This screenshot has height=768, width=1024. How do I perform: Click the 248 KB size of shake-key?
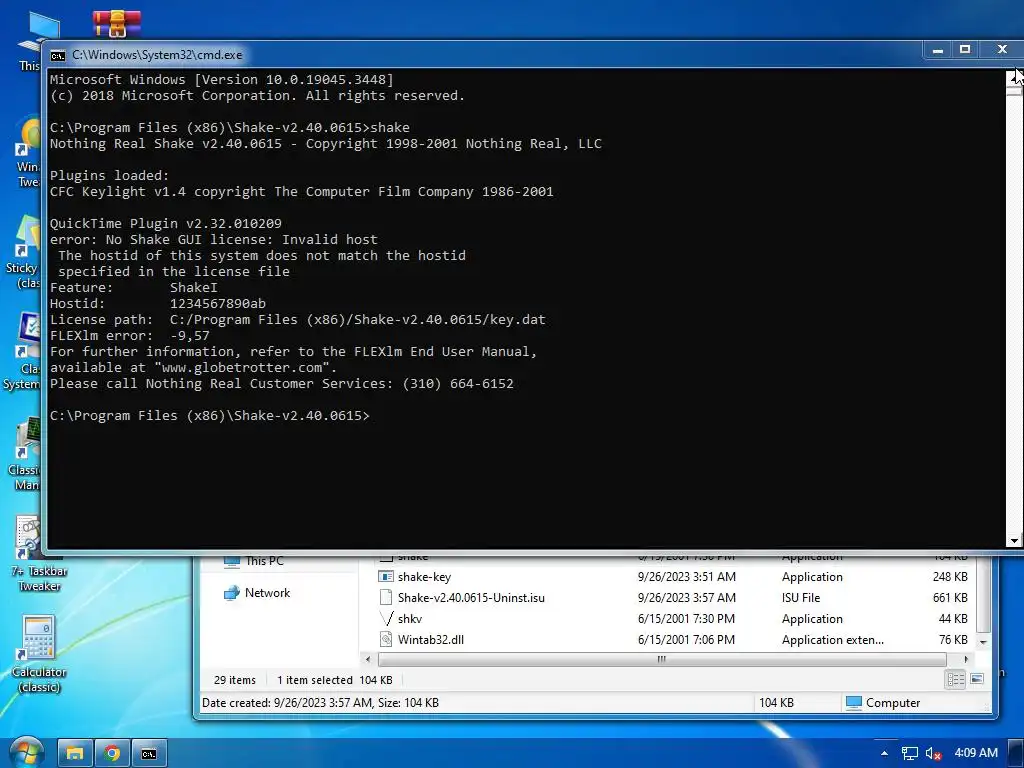point(950,577)
